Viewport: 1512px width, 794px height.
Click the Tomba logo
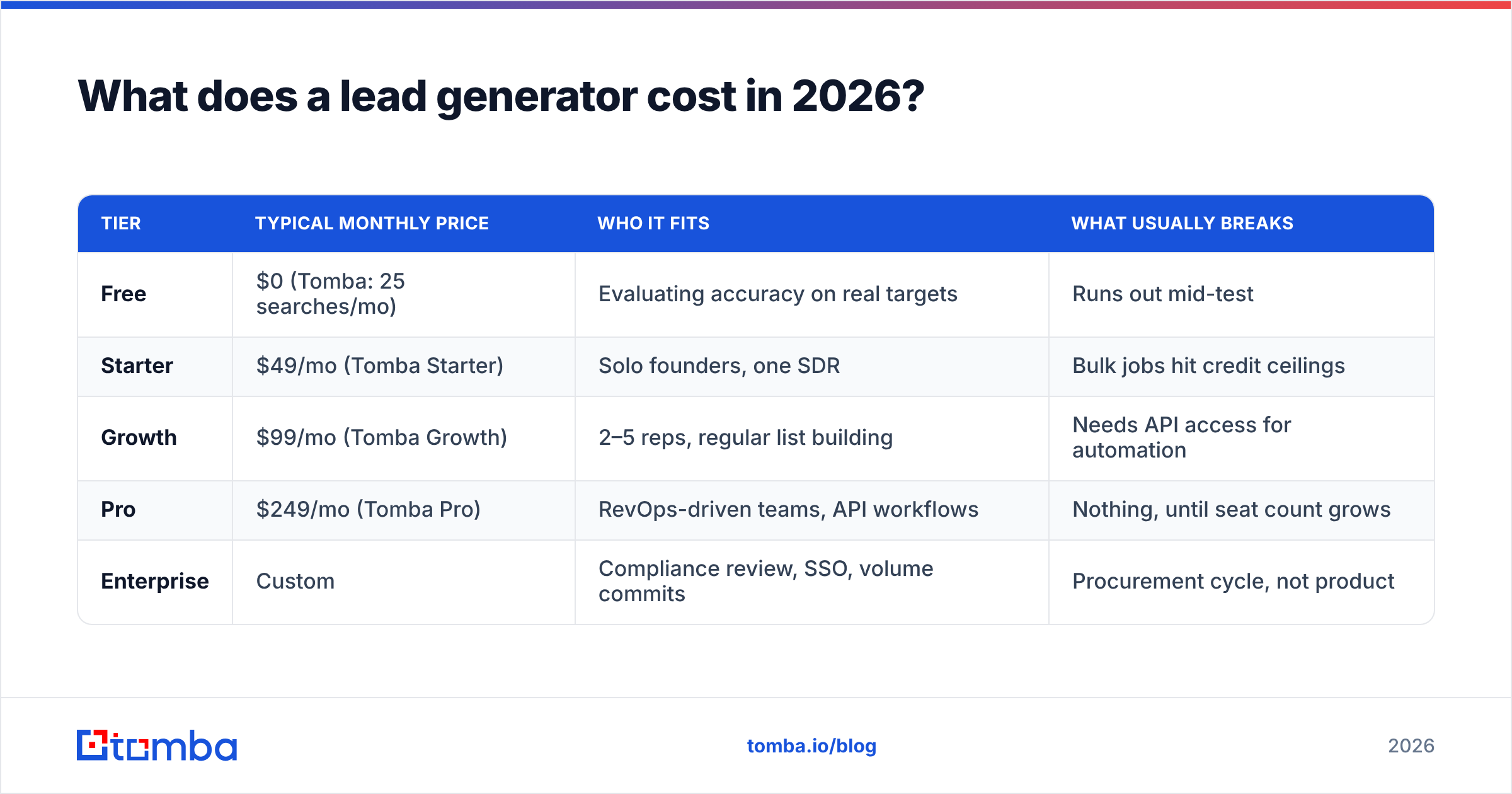click(x=157, y=745)
